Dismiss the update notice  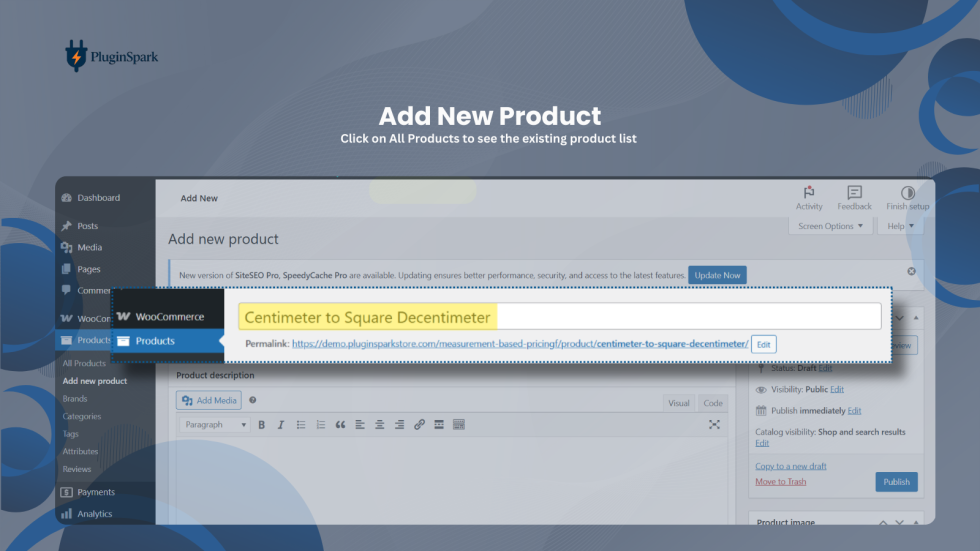tap(911, 271)
